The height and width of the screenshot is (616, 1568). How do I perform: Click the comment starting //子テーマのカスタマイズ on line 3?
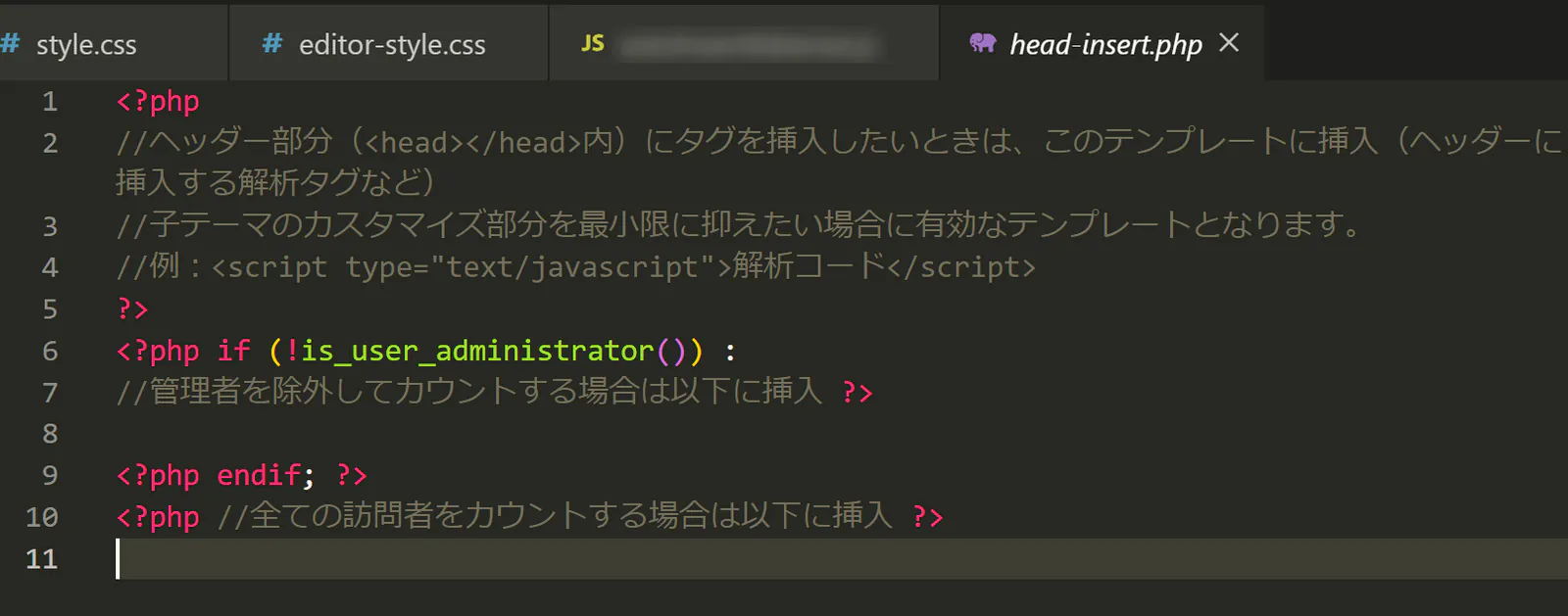point(740,225)
